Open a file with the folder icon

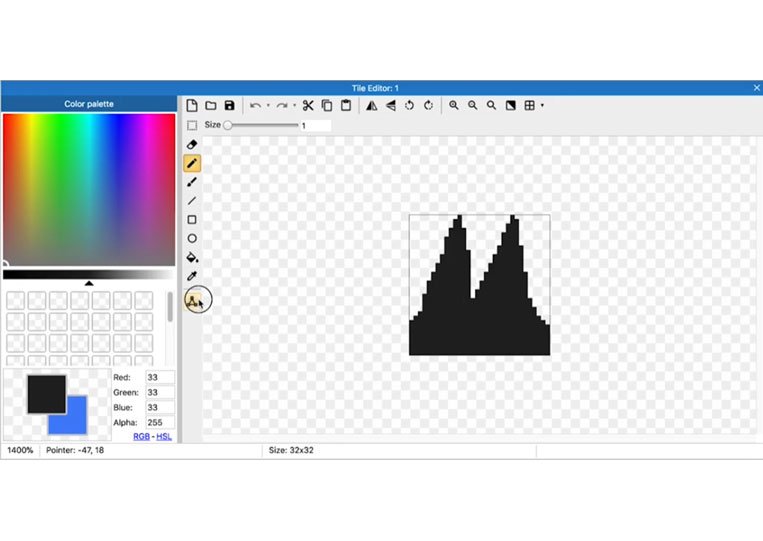click(211, 106)
